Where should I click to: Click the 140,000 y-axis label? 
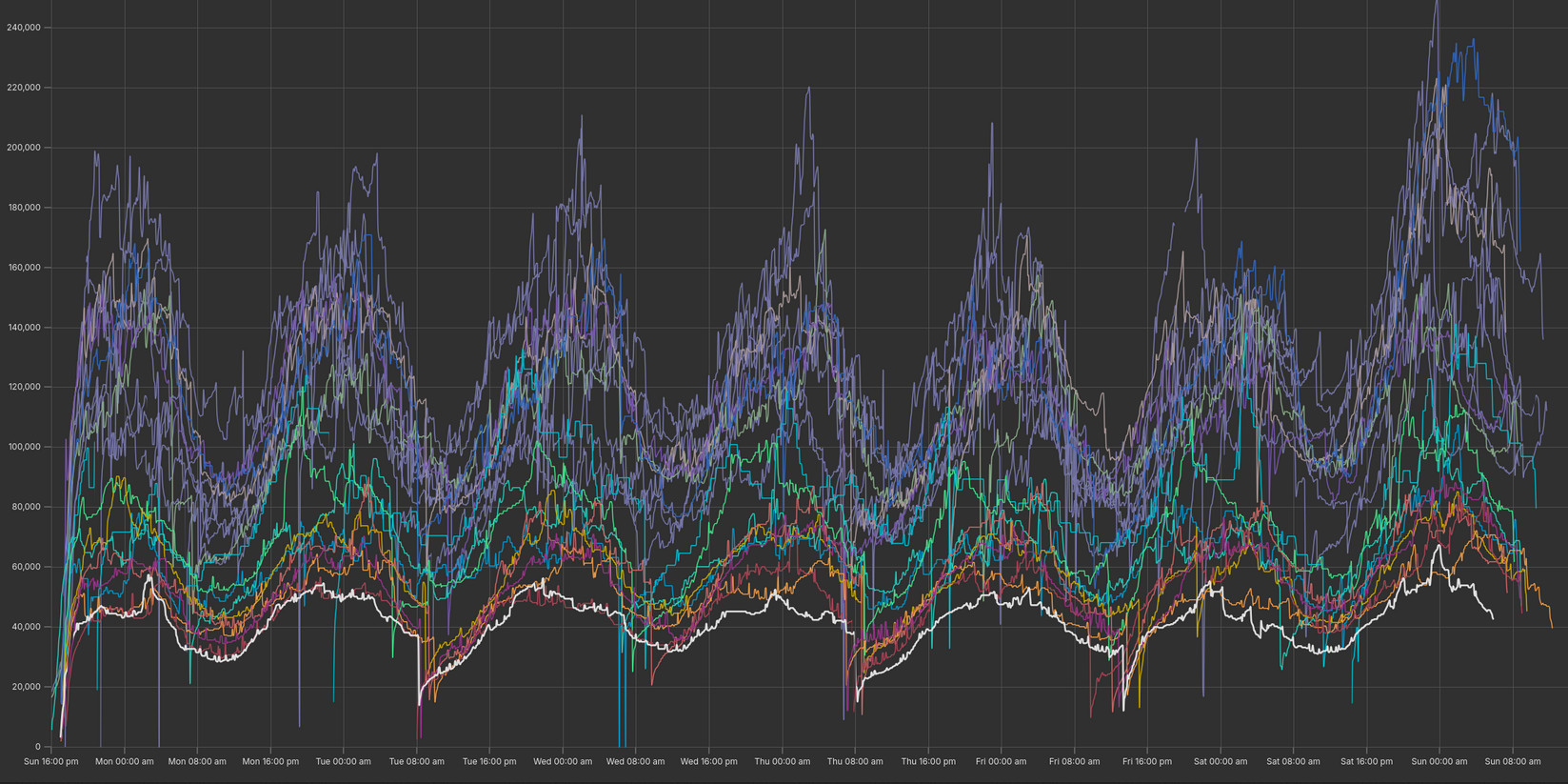[23, 328]
